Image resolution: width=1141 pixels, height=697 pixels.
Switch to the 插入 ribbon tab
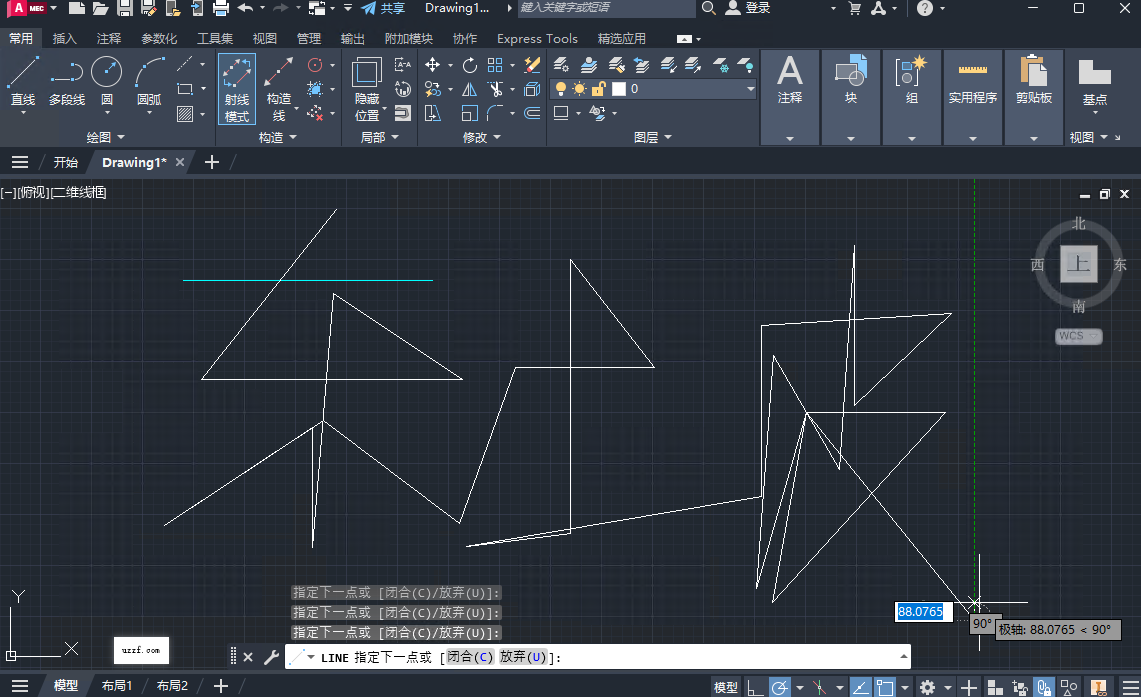64,38
